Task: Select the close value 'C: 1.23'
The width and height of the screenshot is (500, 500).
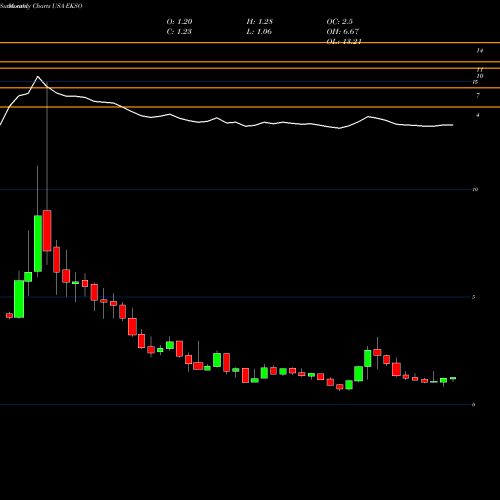Action: click(x=179, y=32)
